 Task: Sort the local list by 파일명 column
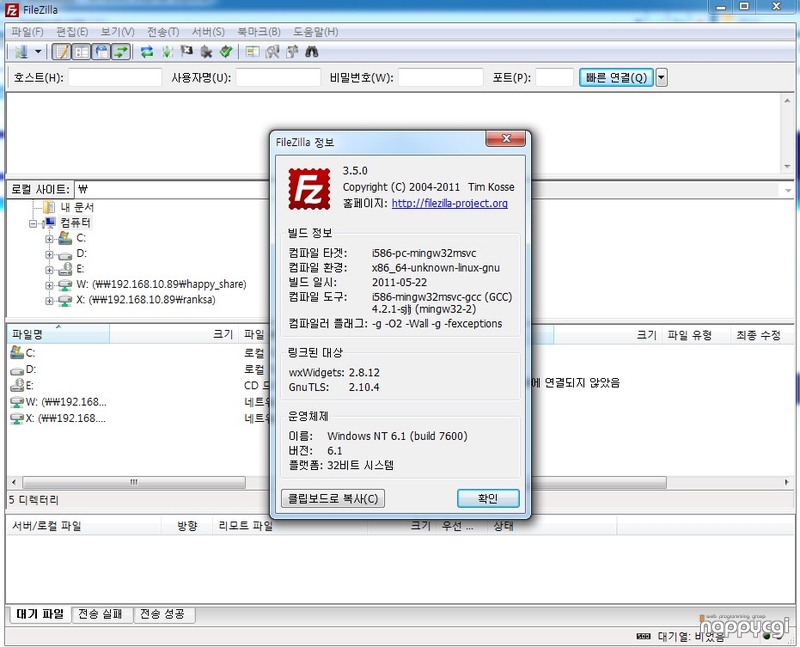58,334
